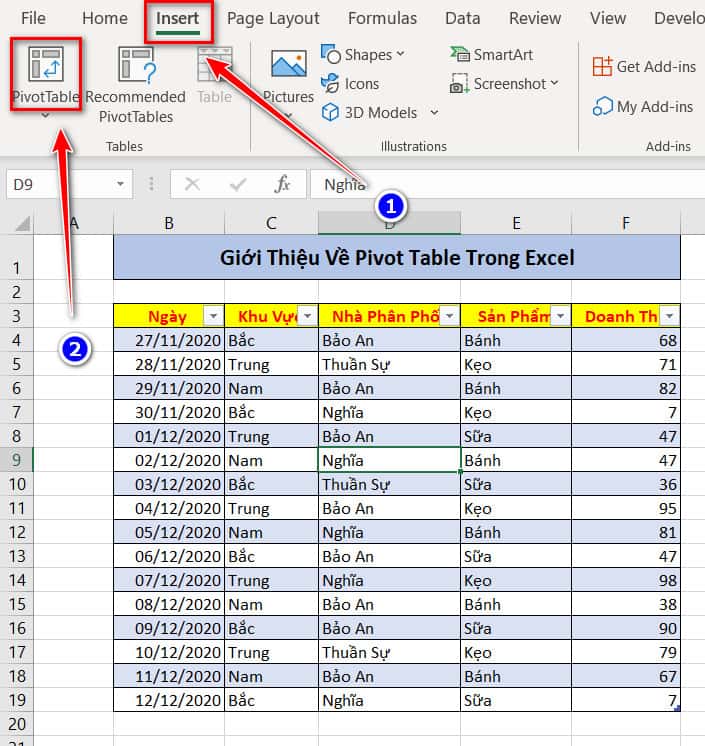Click date 06/12/2020 in row 13
The height and width of the screenshot is (746, 705).
tap(169, 556)
